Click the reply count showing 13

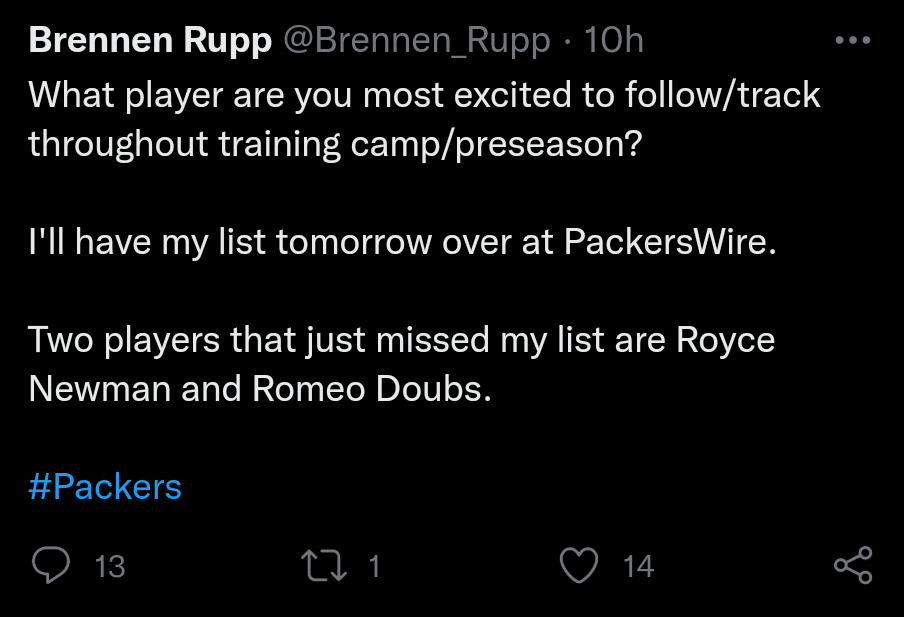pos(109,567)
